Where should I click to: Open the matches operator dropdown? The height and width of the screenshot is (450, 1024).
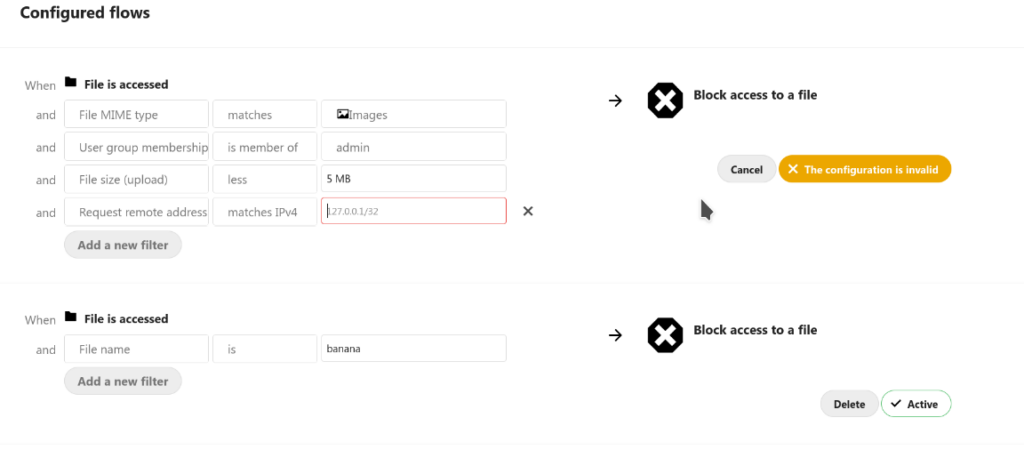coord(264,114)
